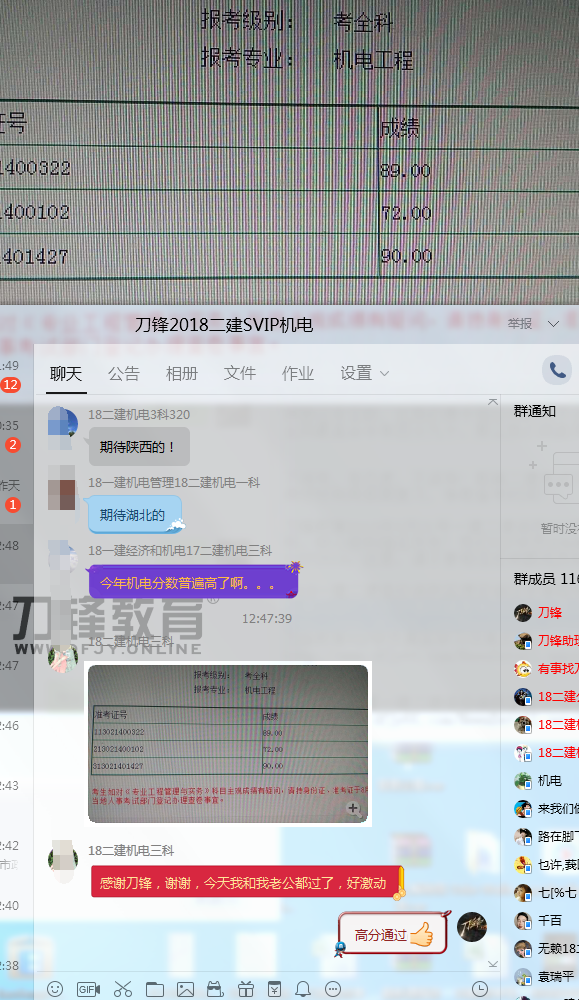The image size is (579, 1000).
Task: Click the send picture icon
Action: pyautogui.click(x=186, y=989)
